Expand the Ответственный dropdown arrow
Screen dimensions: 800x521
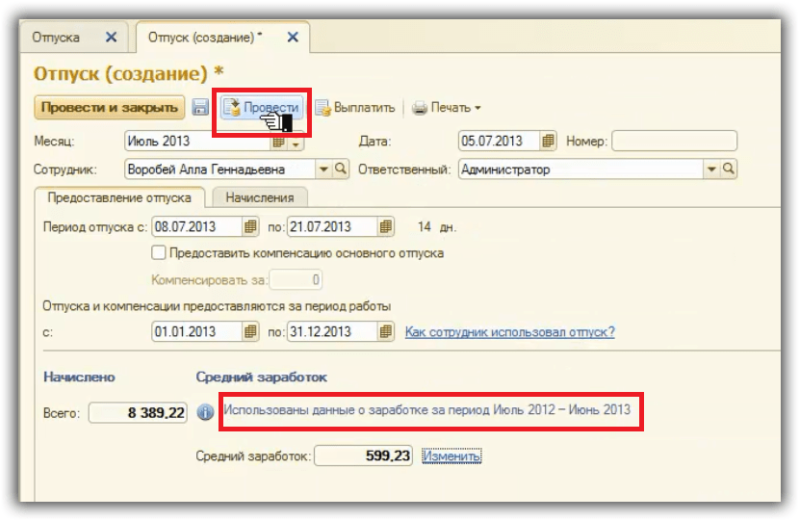click(711, 169)
